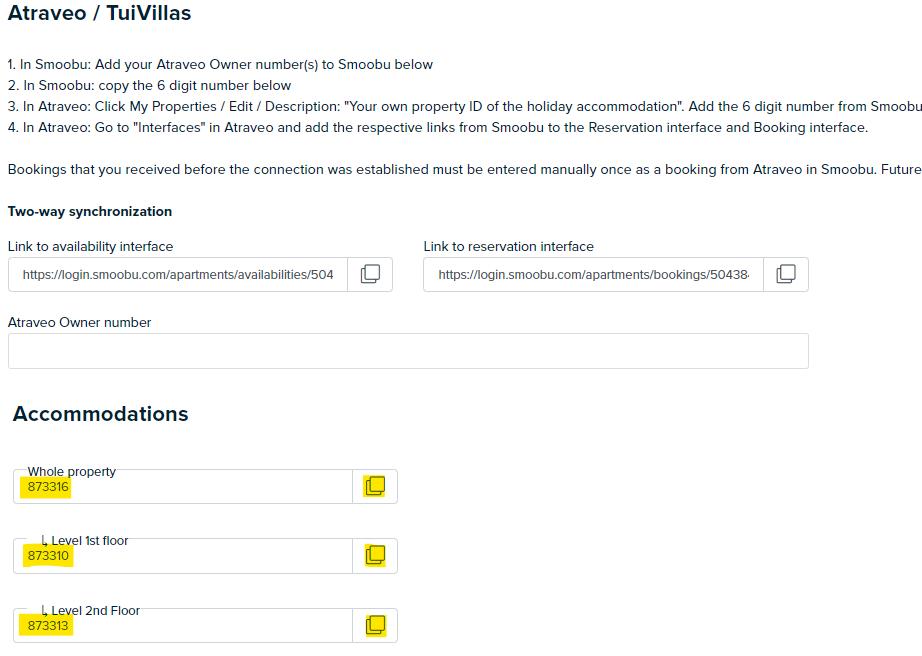Screen dimensions: 922x656
Task: Click the 'Atraveo Owner number' label
Action: (79, 322)
